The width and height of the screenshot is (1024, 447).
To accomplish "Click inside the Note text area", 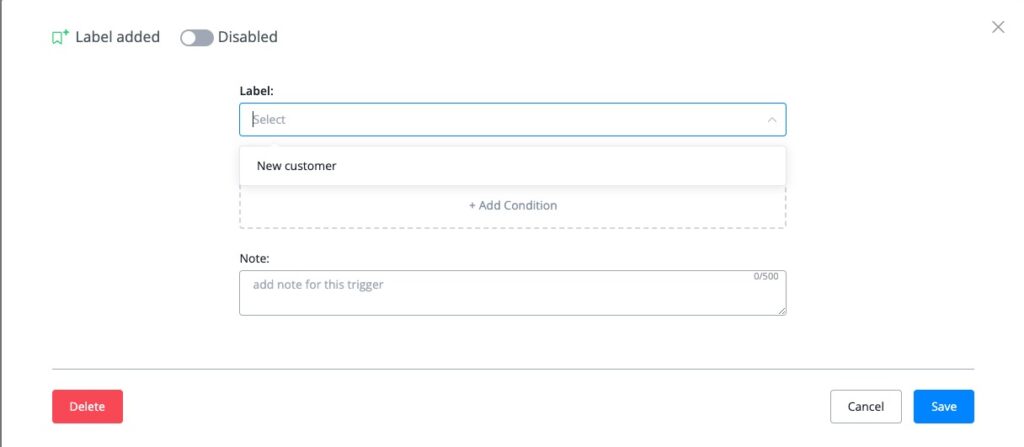I will pyautogui.click(x=500, y=295).
